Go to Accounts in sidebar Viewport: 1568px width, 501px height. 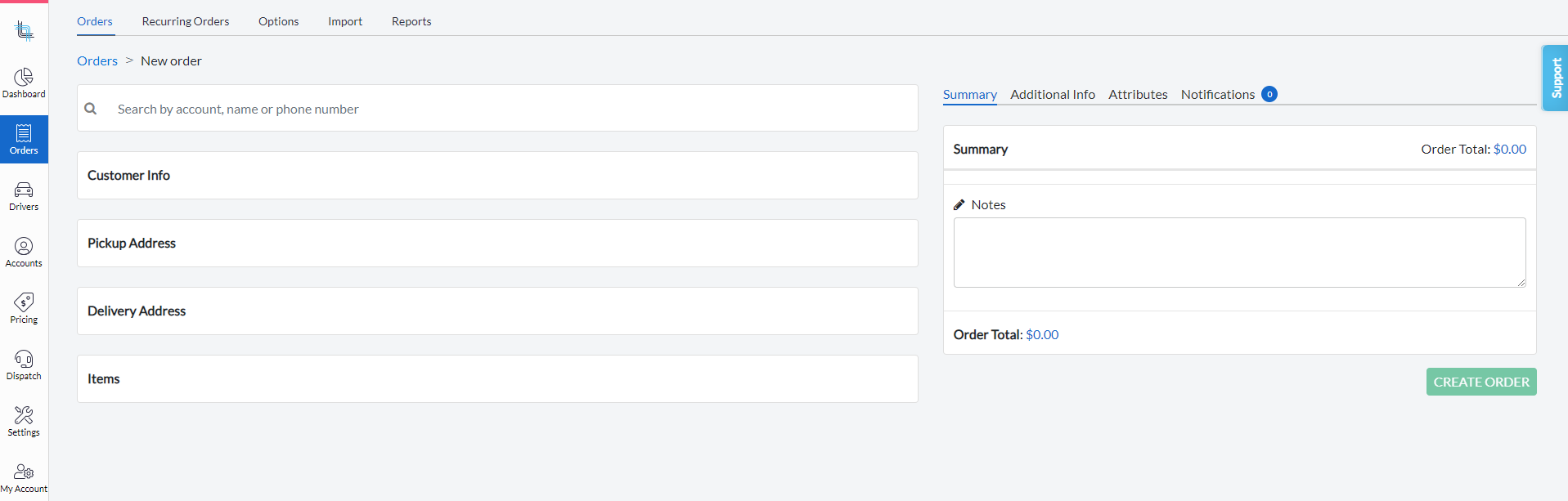point(24,253)
